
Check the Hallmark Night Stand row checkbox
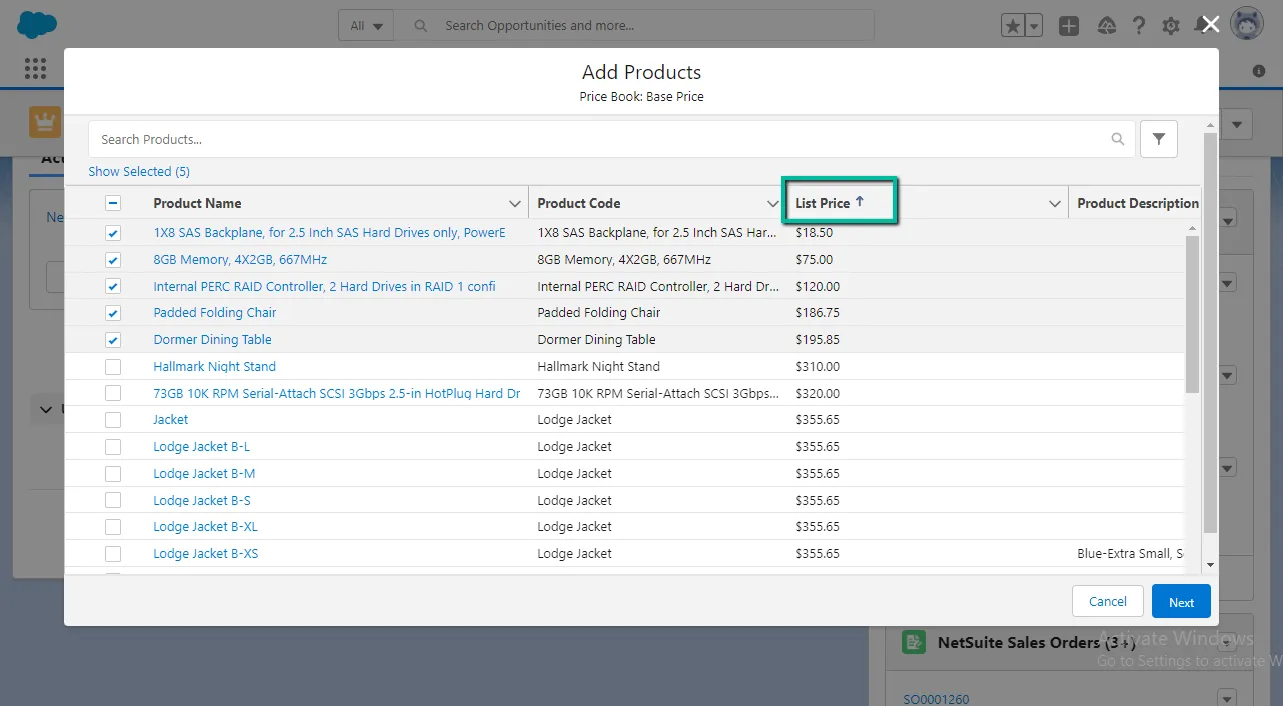pyautogui.click(x=113, y=367)
